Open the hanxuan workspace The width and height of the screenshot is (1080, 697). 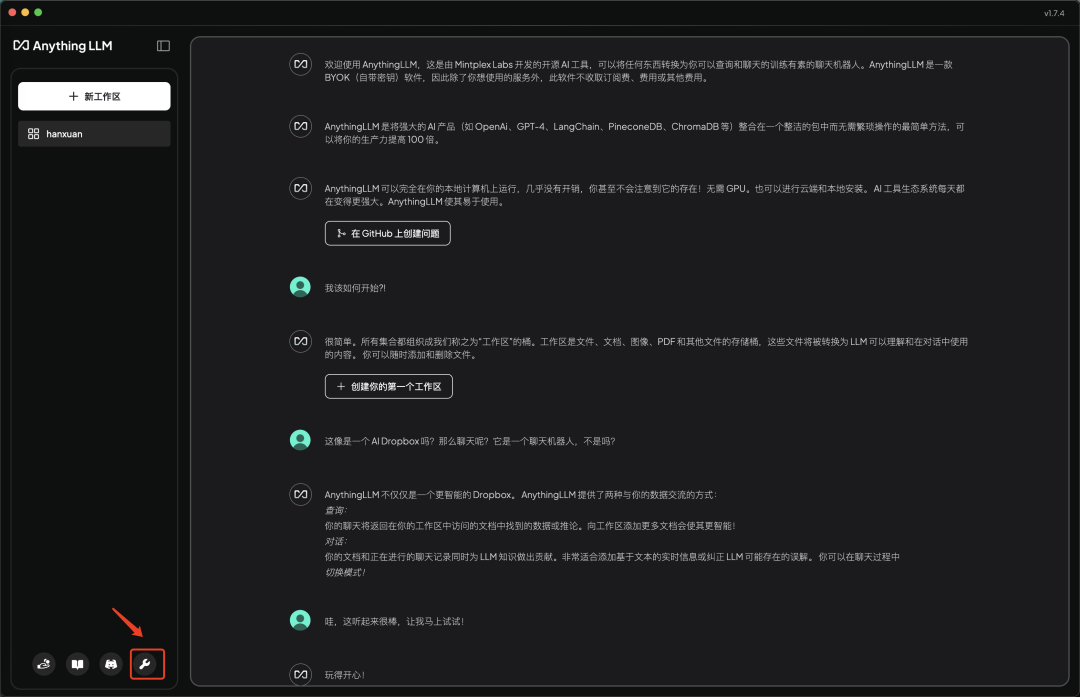pos(94,134)
